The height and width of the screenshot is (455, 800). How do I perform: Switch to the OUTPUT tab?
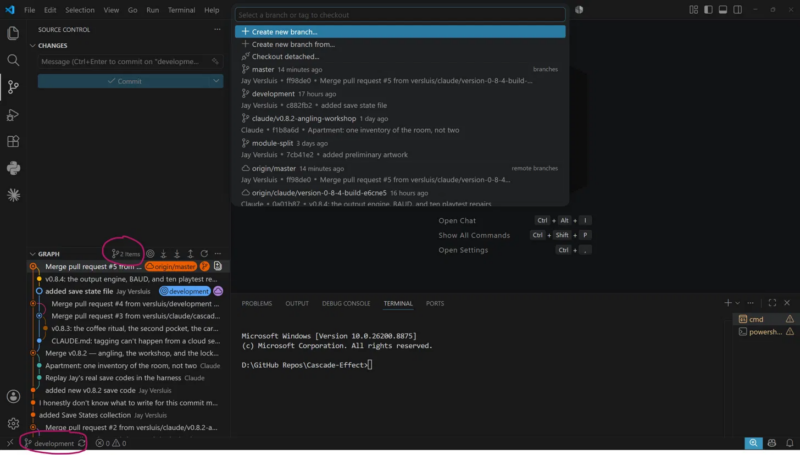point(297,304)
